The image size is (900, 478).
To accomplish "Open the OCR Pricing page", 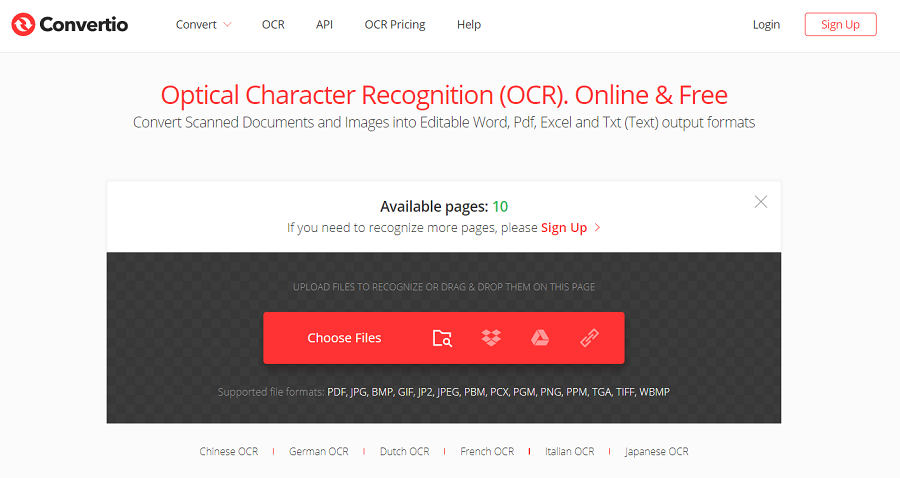I will point(395,25).
